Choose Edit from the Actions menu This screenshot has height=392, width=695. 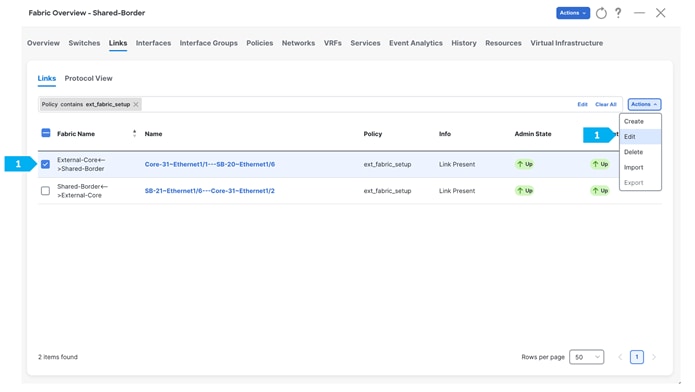640,137
